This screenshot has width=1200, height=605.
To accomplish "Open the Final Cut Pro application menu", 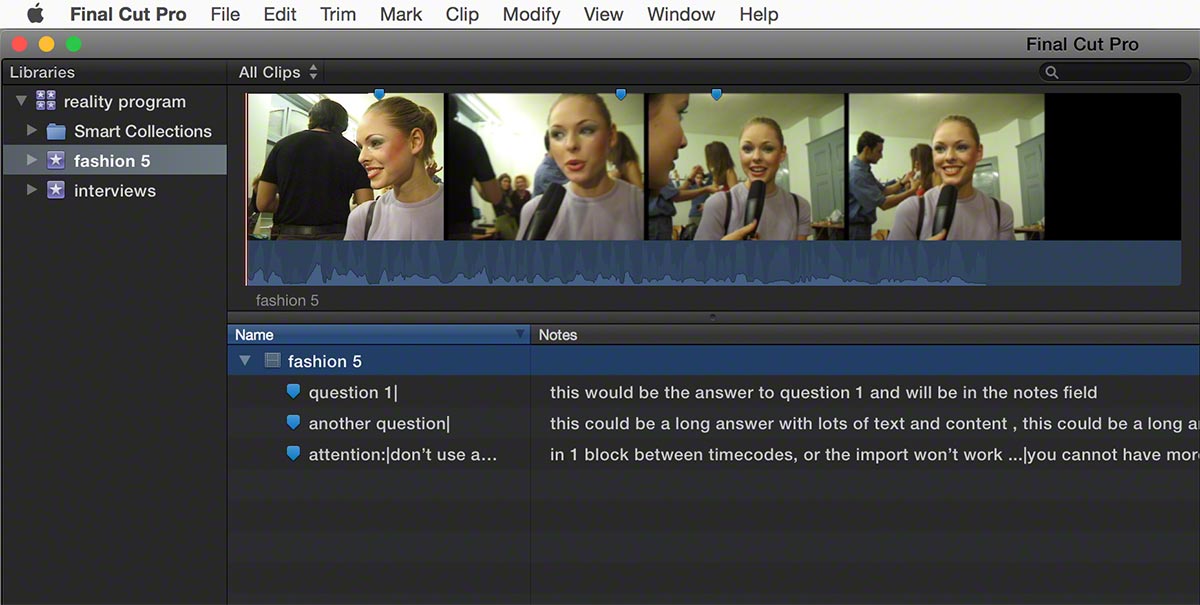I will pyautogui.click(x=128, y=14).
